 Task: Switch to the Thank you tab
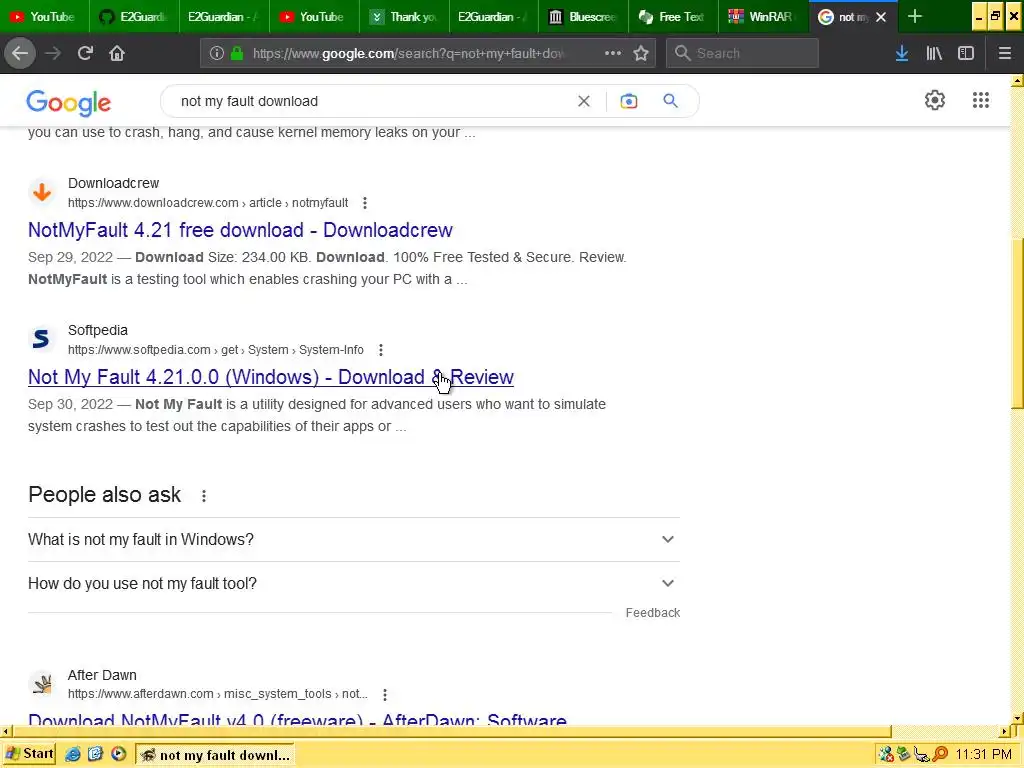[x=404, y=17]
